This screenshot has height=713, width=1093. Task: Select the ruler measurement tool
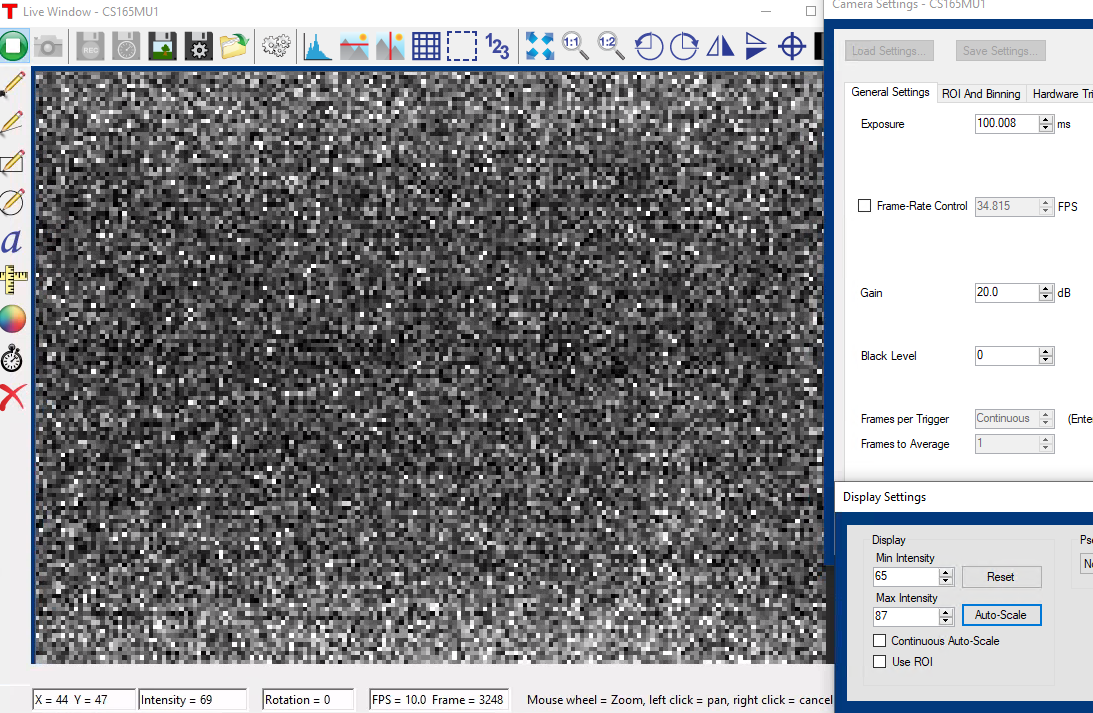click(13, 279)
